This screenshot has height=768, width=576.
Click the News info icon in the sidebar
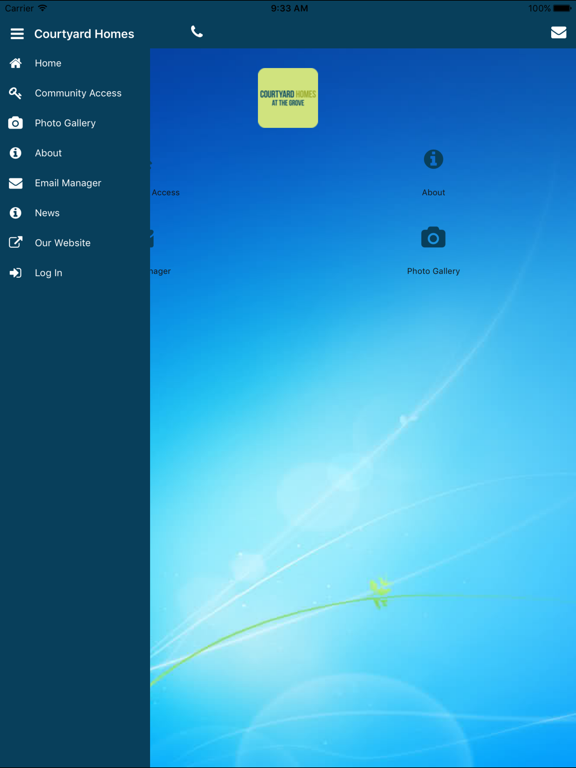tap(16, 213)
